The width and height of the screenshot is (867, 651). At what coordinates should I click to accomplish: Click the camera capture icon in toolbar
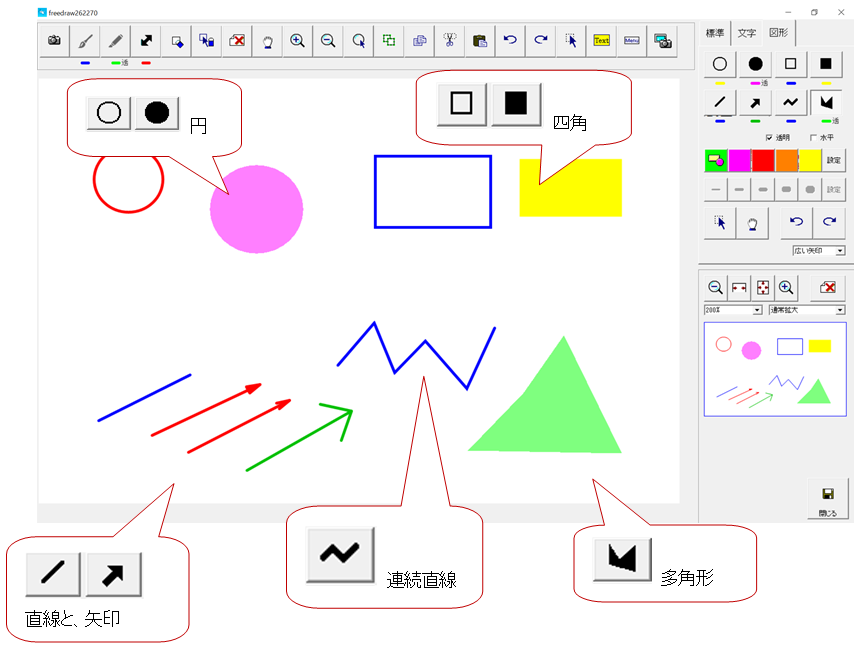click(54, 41)
